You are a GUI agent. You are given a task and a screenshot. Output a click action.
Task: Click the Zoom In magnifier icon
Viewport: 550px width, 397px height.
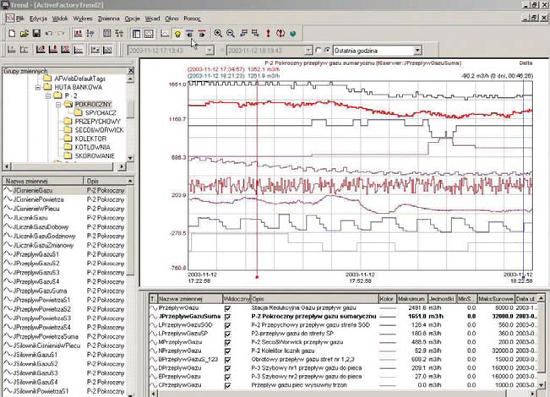click(218, 33)
